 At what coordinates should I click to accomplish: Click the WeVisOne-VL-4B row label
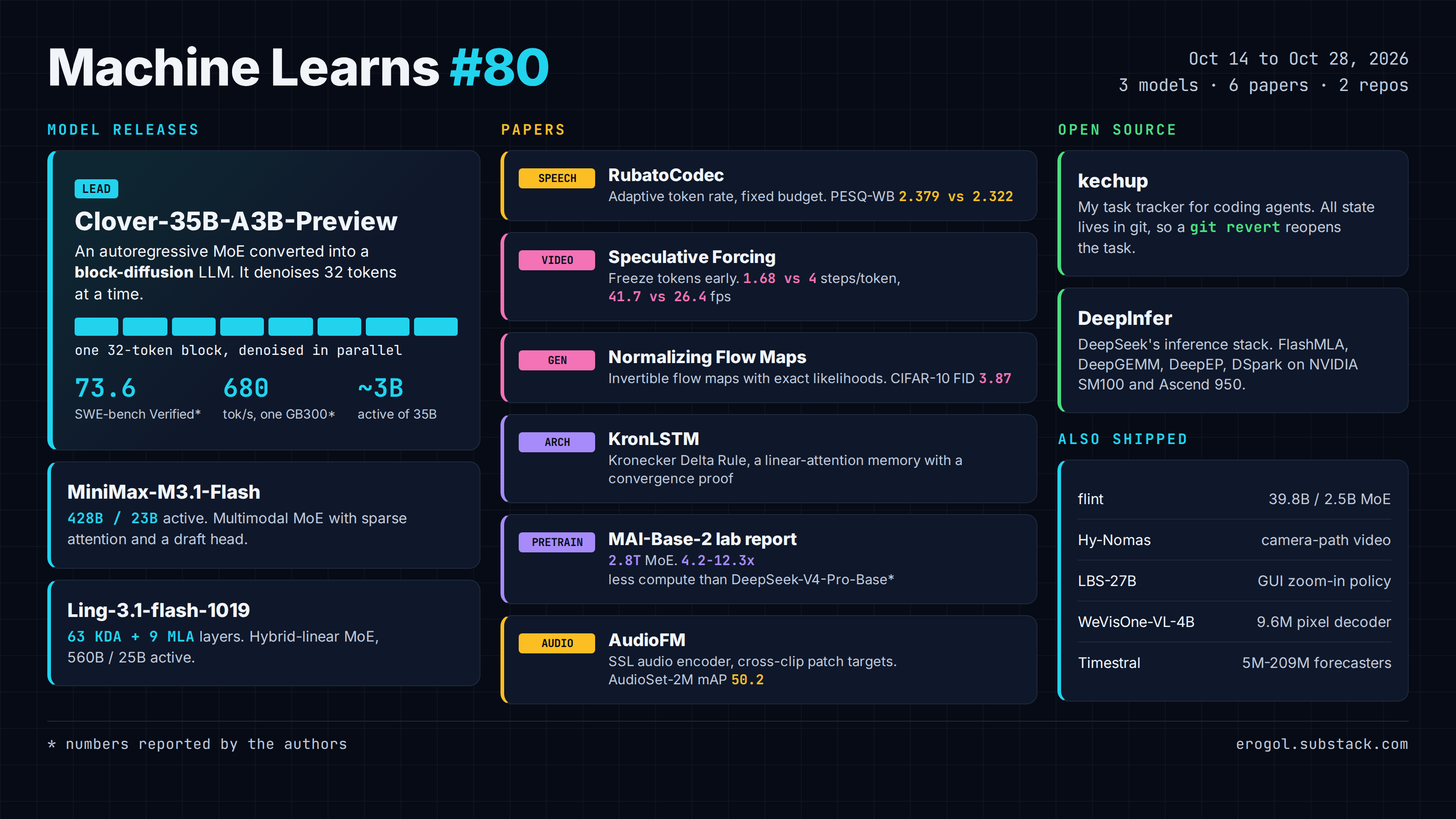click(1136, 622)
